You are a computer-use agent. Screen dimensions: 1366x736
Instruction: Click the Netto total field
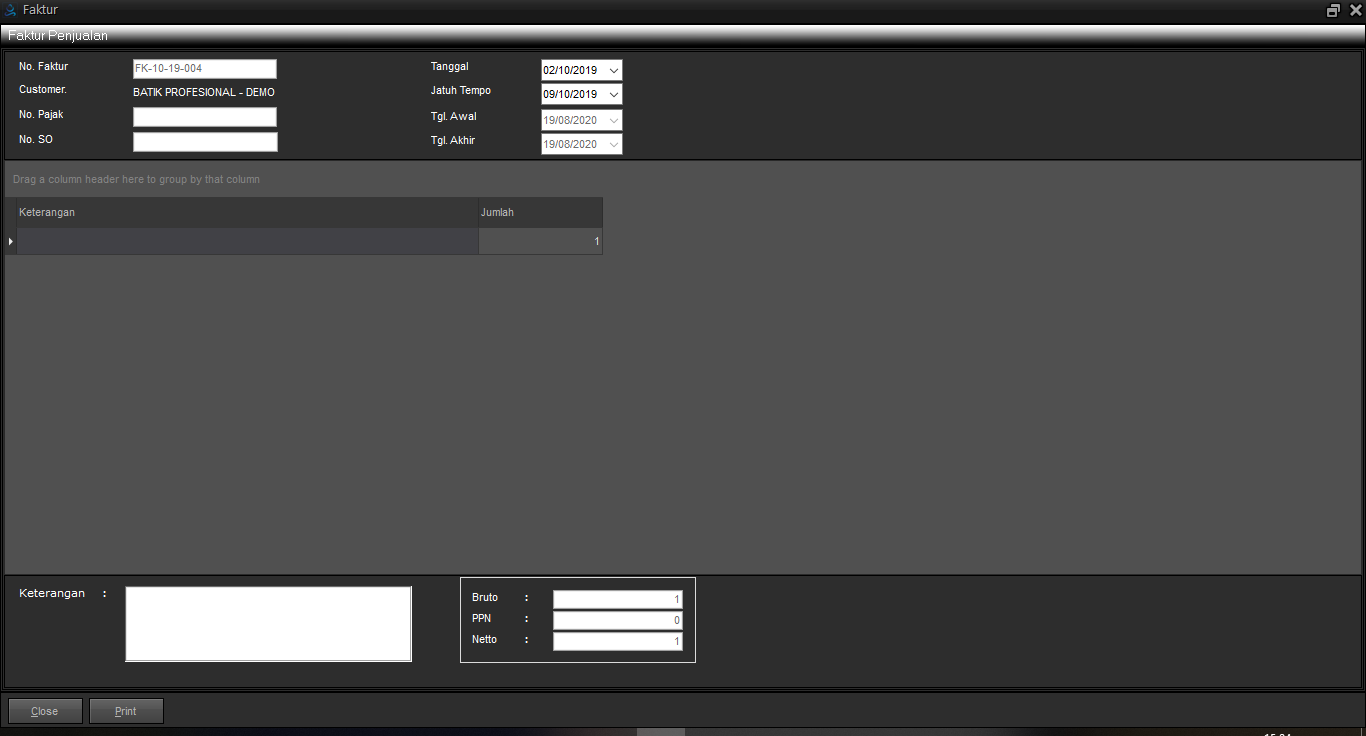click(x=617, y=642)
